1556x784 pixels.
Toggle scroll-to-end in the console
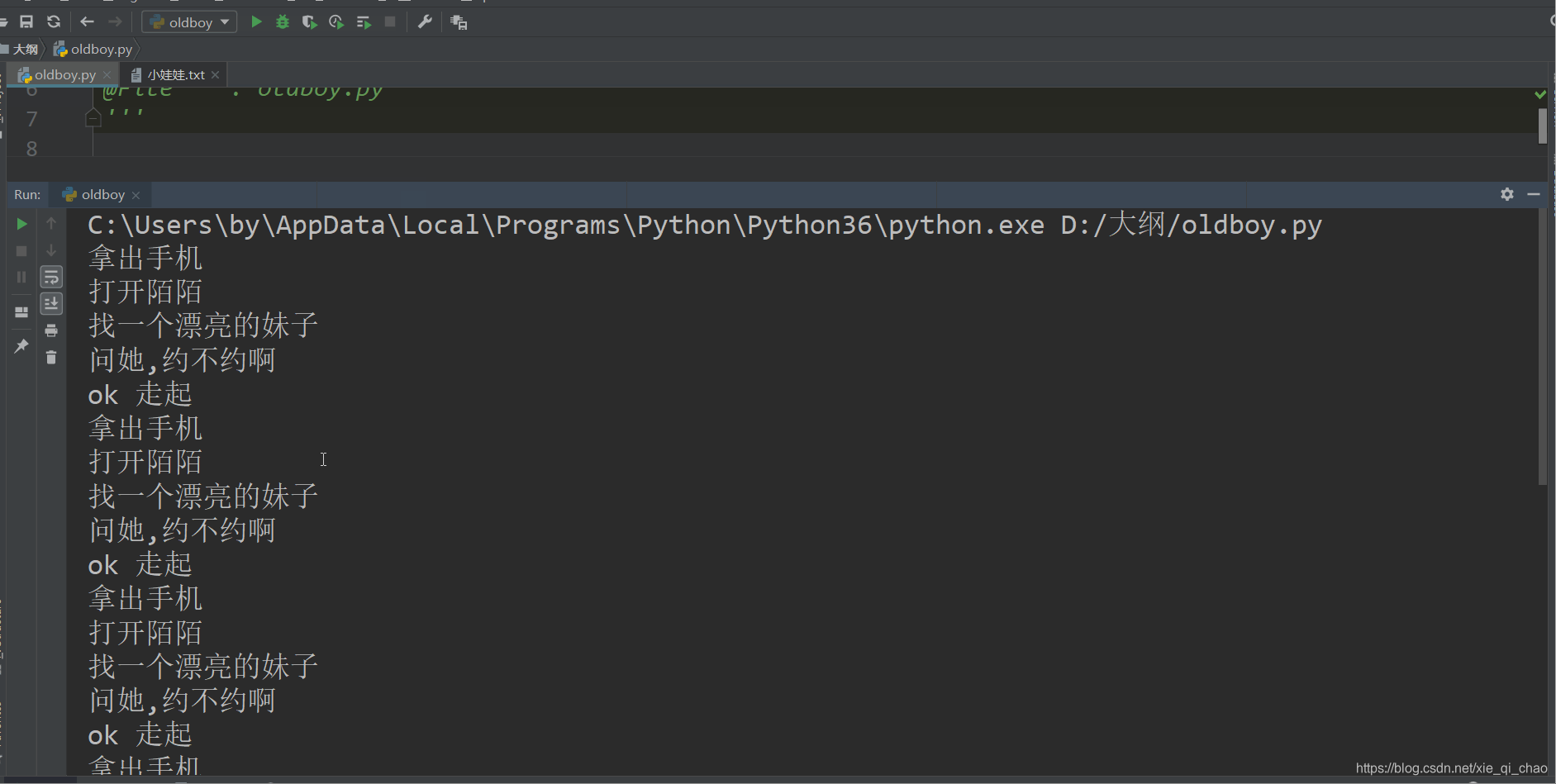51,304
